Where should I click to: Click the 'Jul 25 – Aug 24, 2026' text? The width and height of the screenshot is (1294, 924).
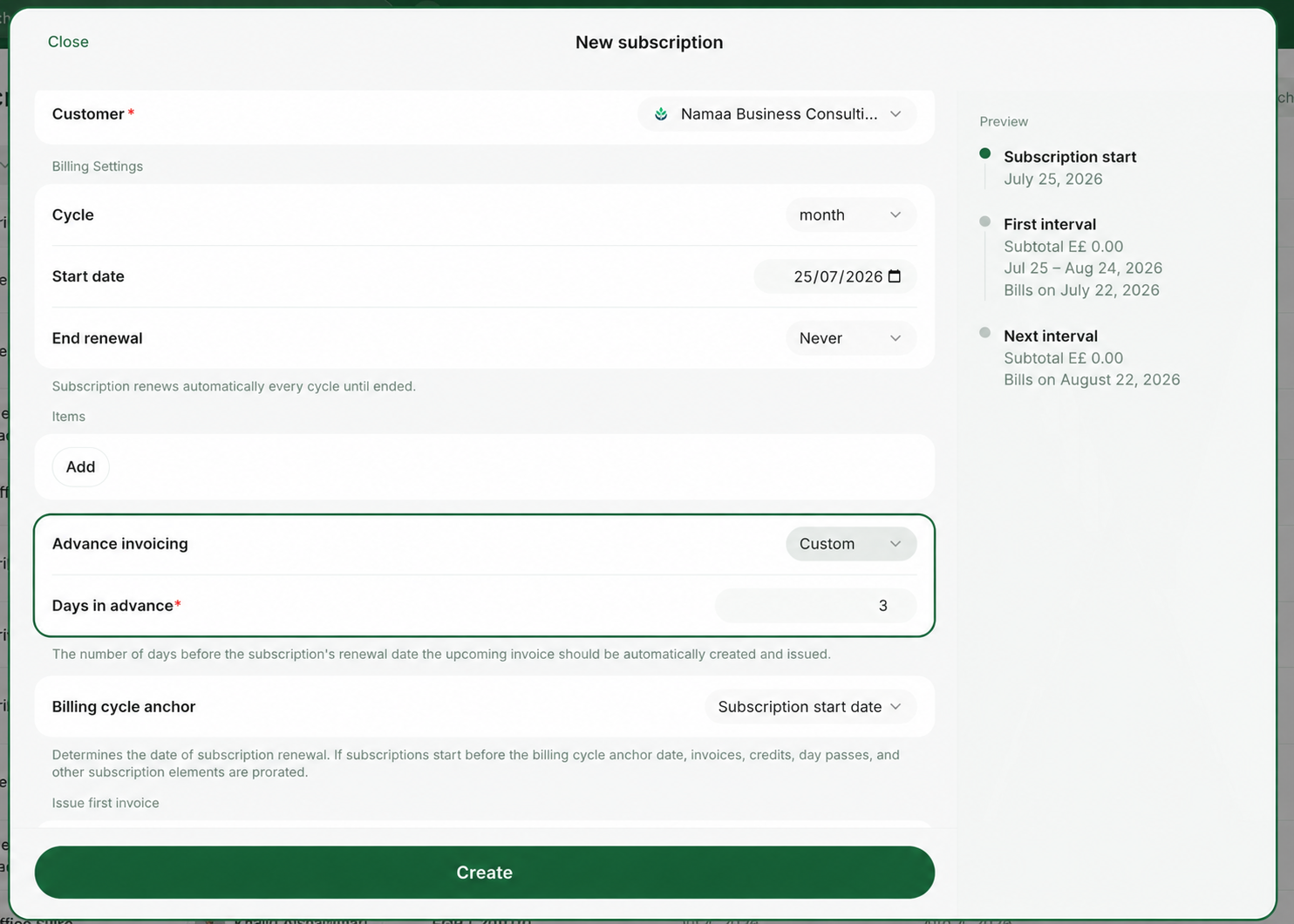[1083, 268]
